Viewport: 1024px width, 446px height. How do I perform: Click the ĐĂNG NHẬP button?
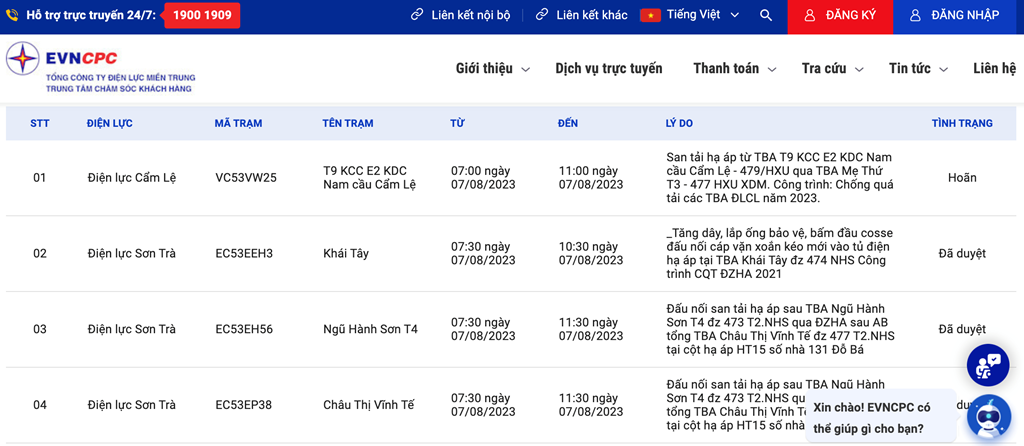954,16
